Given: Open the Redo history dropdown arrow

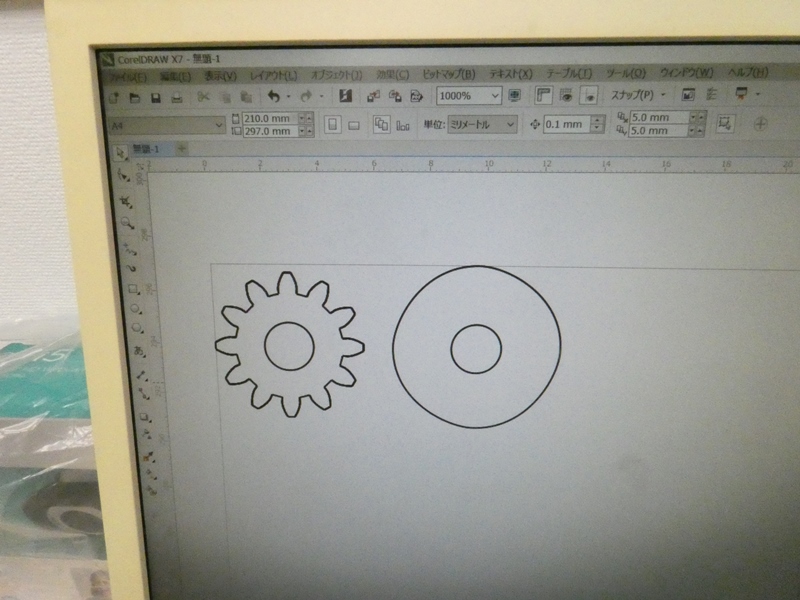Looking at the screenshot, I should click(321, 96).
